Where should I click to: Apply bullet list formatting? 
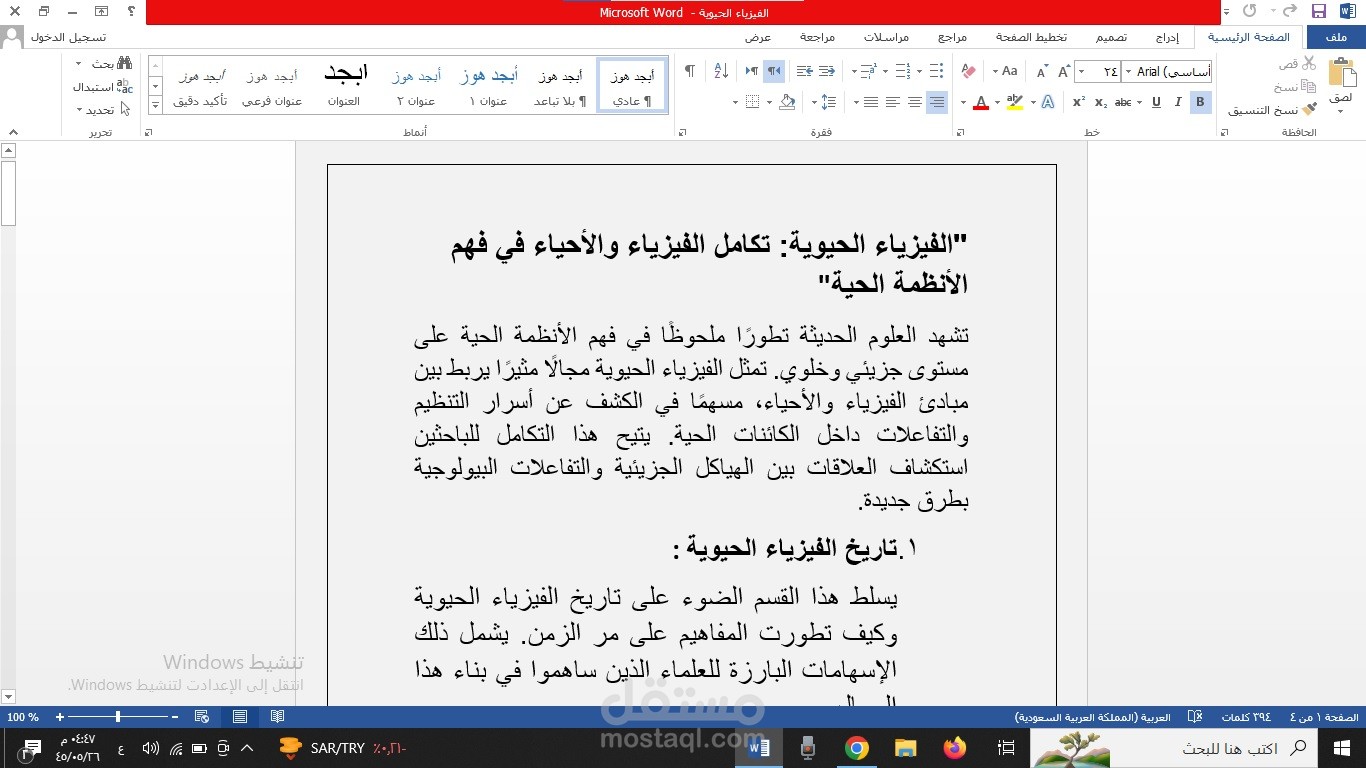pyautogui.click(x=936, y=71)
